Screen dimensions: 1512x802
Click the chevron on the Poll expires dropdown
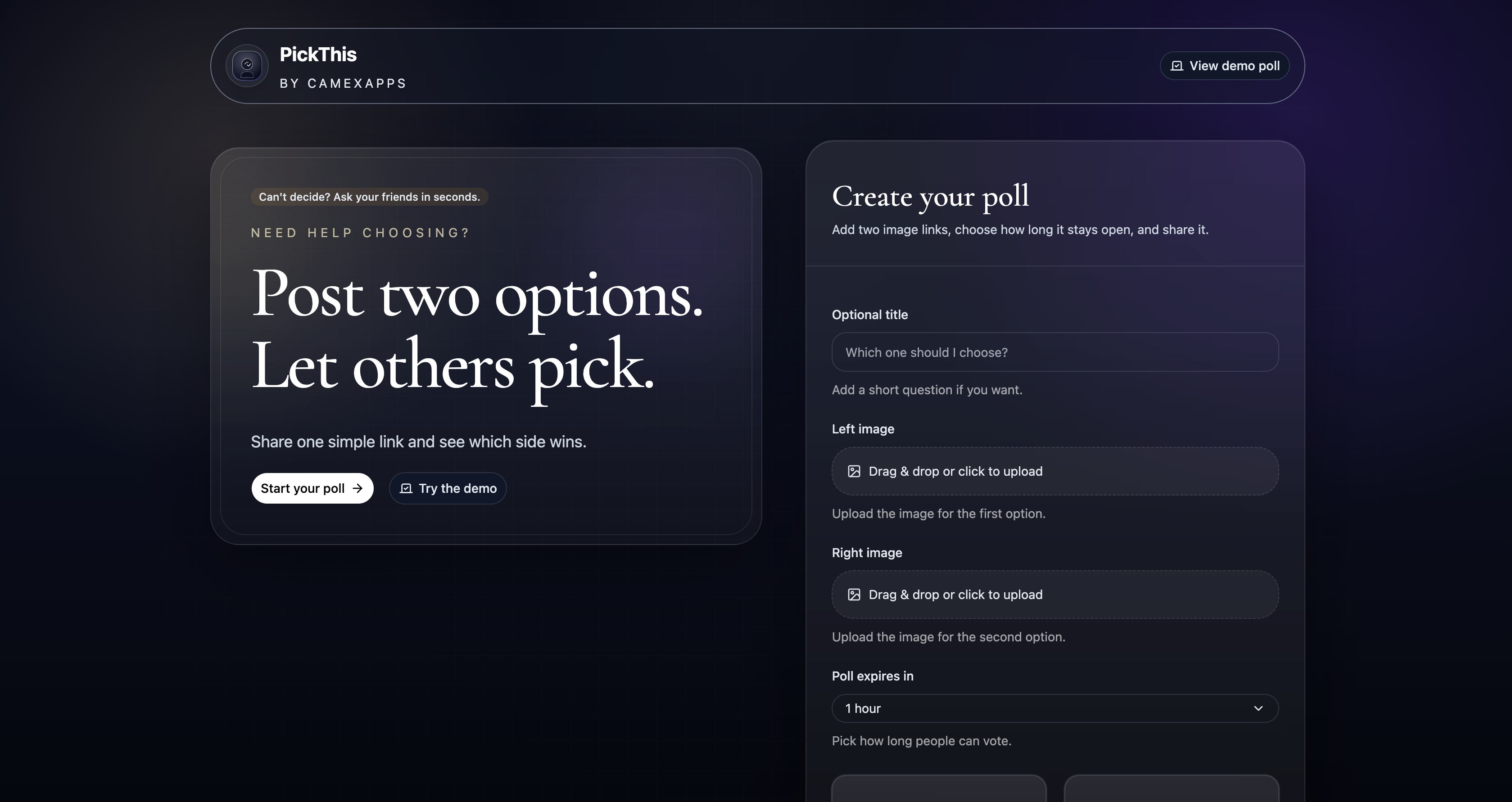[x=1258, y=708]
